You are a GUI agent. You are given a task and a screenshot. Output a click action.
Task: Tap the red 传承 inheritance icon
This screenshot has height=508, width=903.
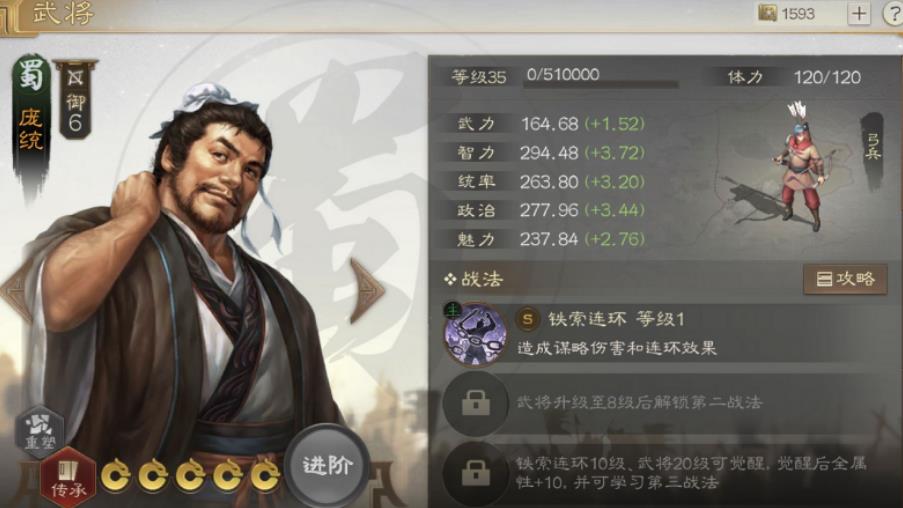(x=68, y=477)
